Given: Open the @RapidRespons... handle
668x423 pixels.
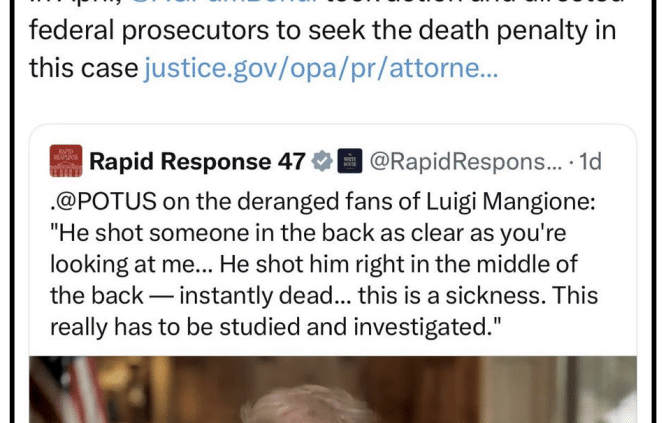Looking at the screenshot, I should point(466,162).
